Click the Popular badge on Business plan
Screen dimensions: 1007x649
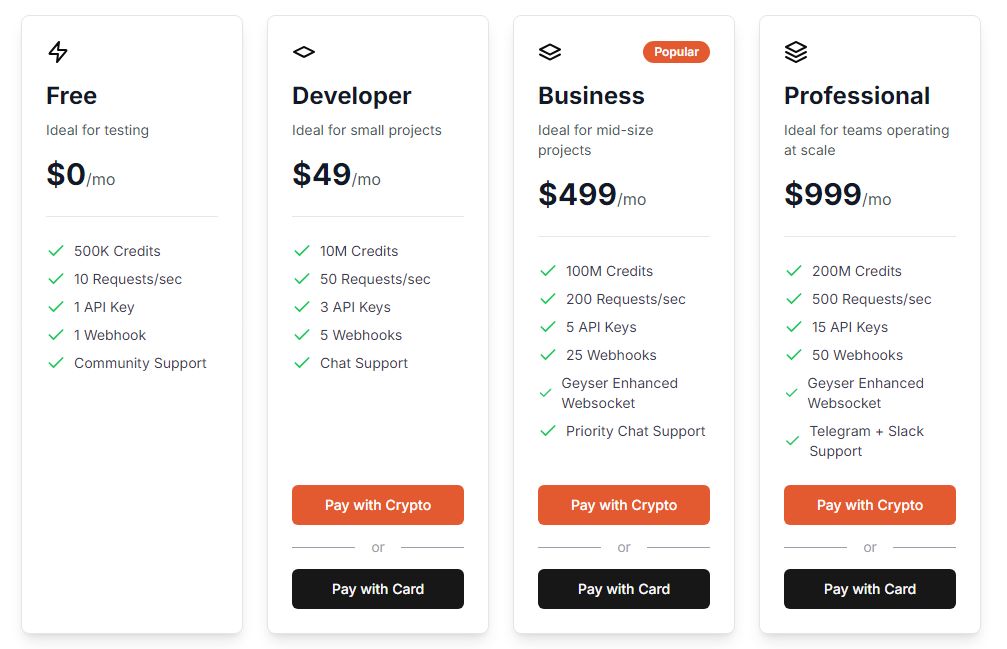tap(676, 52)
